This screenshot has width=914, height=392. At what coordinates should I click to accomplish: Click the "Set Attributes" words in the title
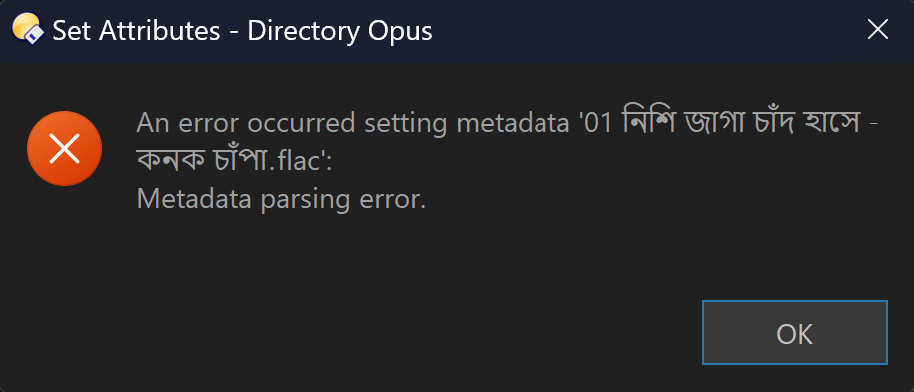pyautogui.click(x=136, y=31)
